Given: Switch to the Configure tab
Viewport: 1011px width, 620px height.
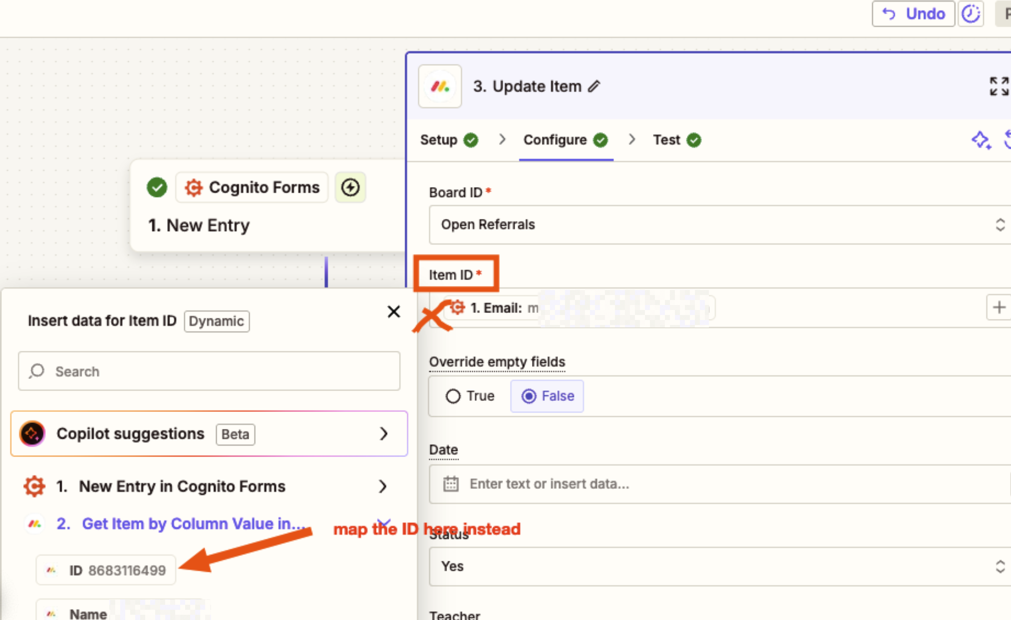Looking at the screenshot, I should (x=565, y=140).
